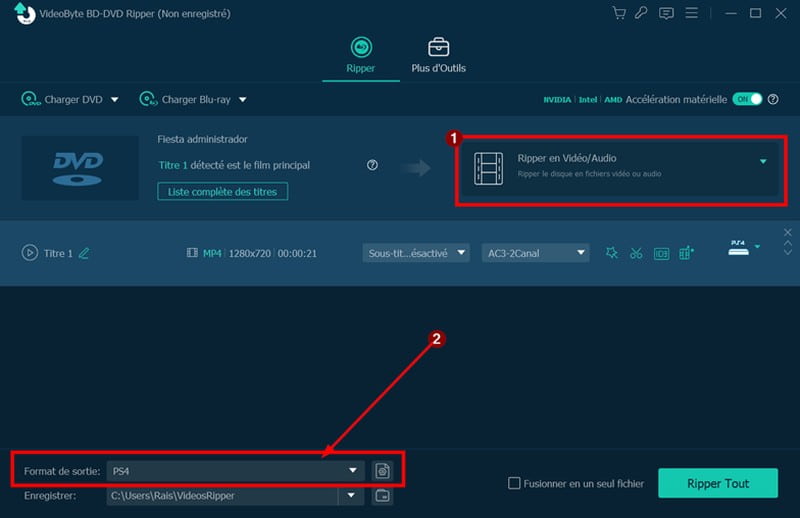Open the scissors cut tool
Screen dimensions: 800x518
(636, 253)
